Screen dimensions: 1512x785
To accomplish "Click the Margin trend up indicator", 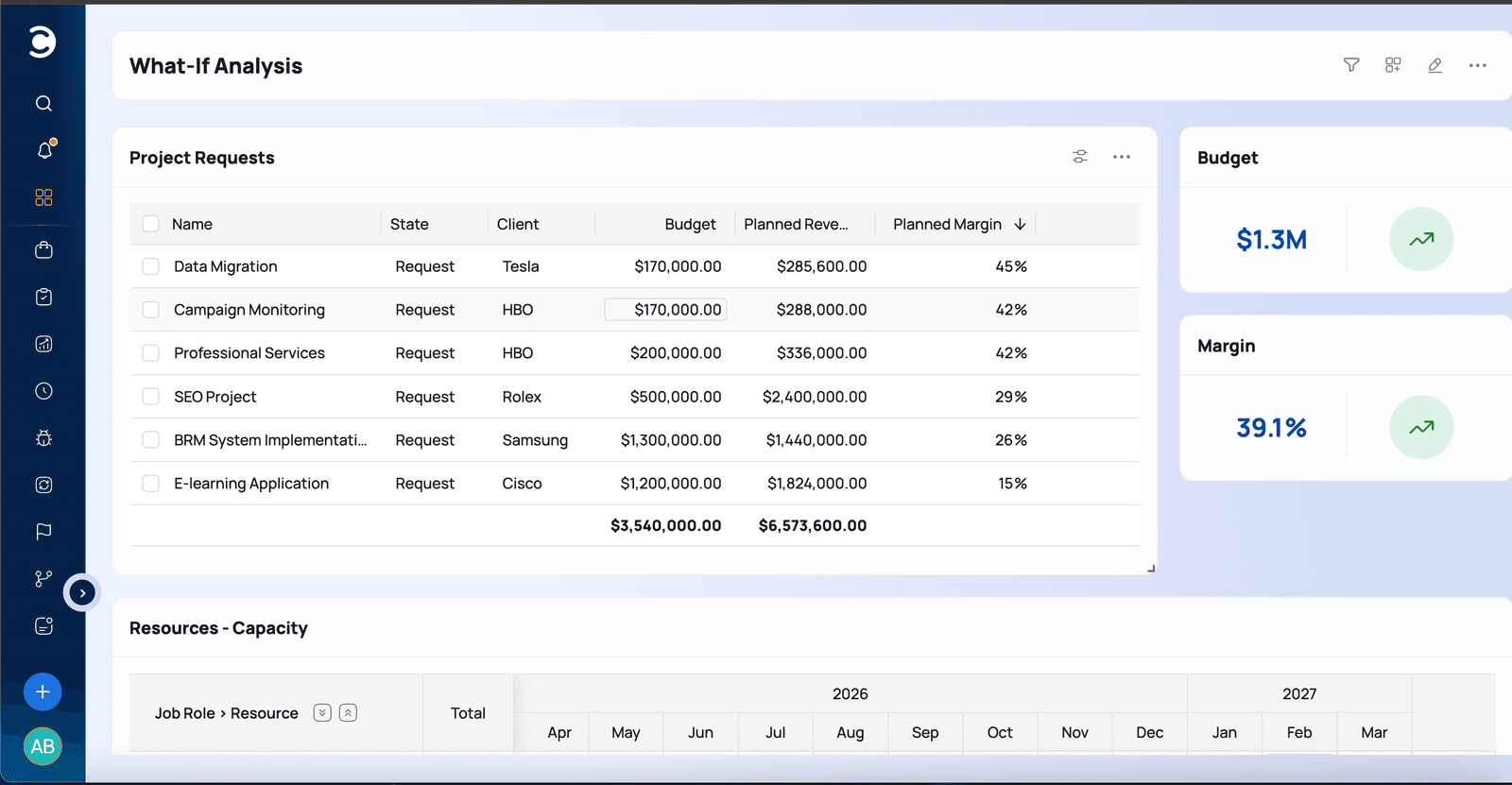I will (x=1421, y=427).
